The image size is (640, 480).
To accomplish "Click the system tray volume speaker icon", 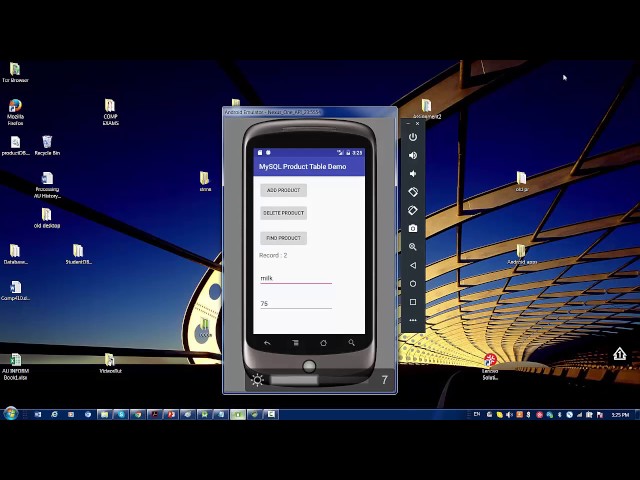I will pos(509,415).
